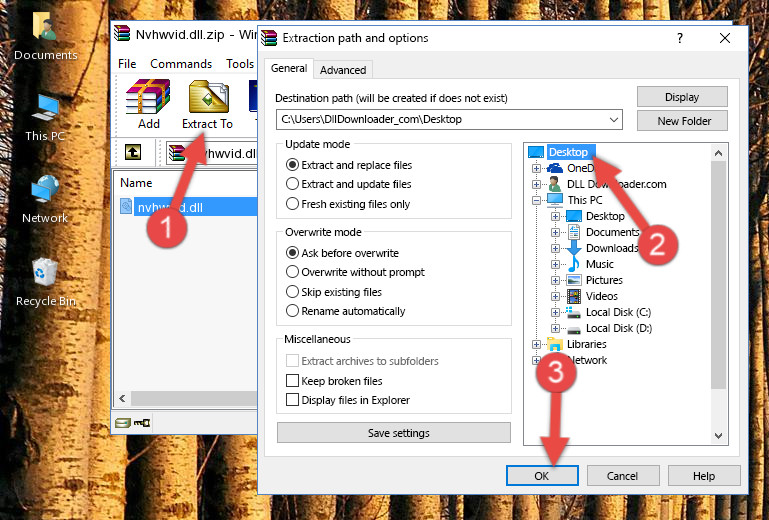The height and width of the screenshot is (520, 769).
Task: Go up one level in WinRAR window
Action: click(133, 152)
